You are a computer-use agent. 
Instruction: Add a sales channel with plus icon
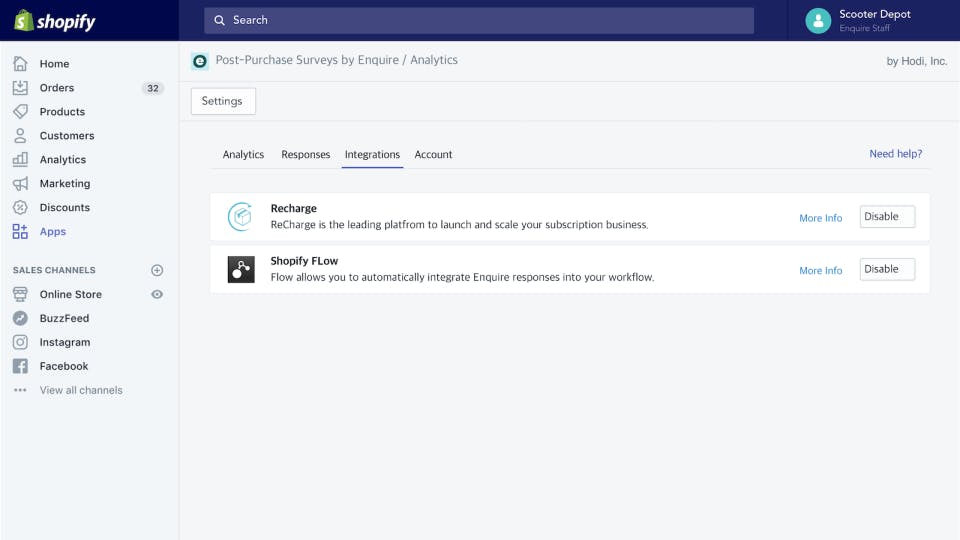coord(157,271)
